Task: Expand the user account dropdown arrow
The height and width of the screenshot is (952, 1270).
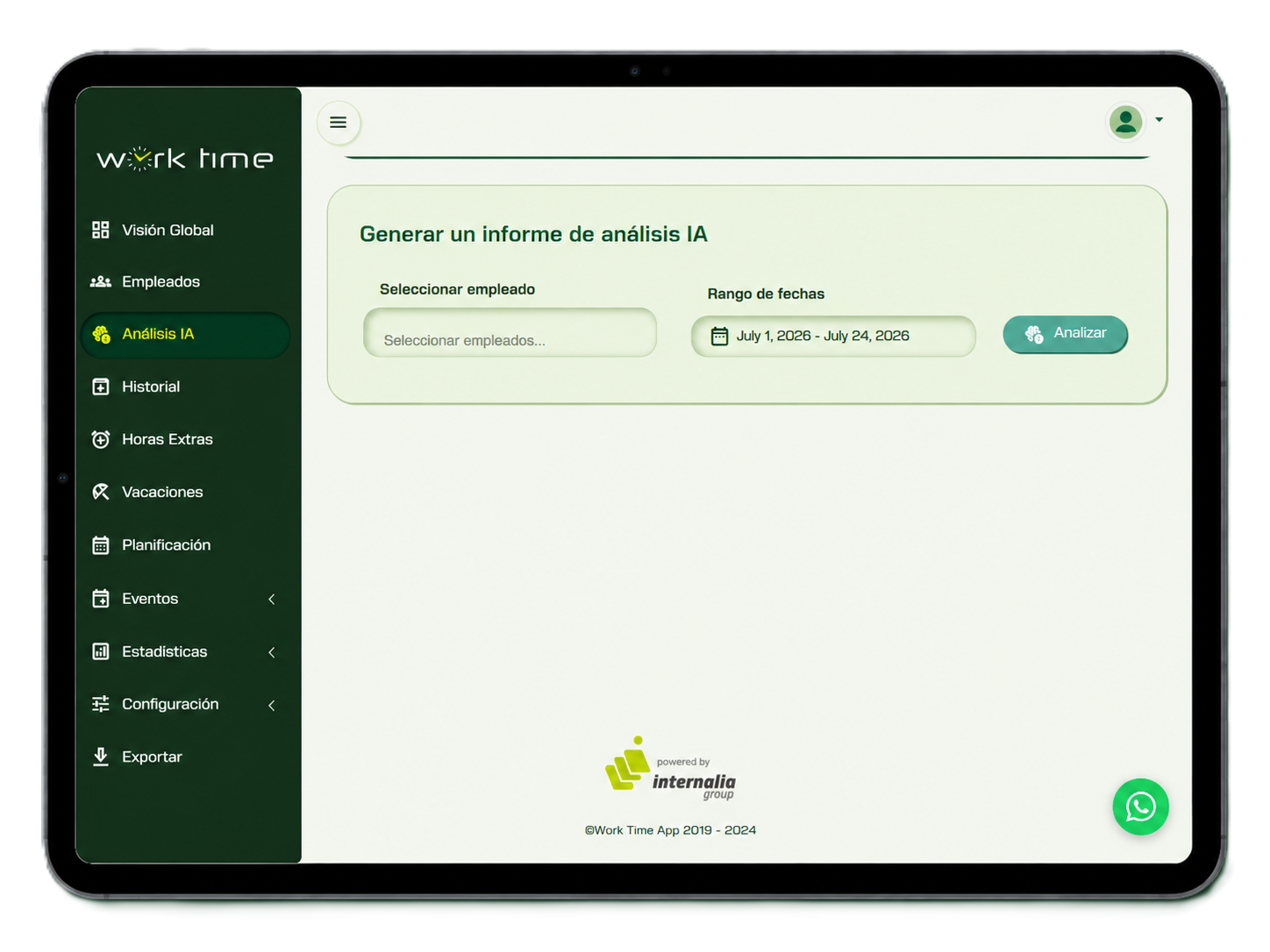Action: click(x=1159, y=120)
